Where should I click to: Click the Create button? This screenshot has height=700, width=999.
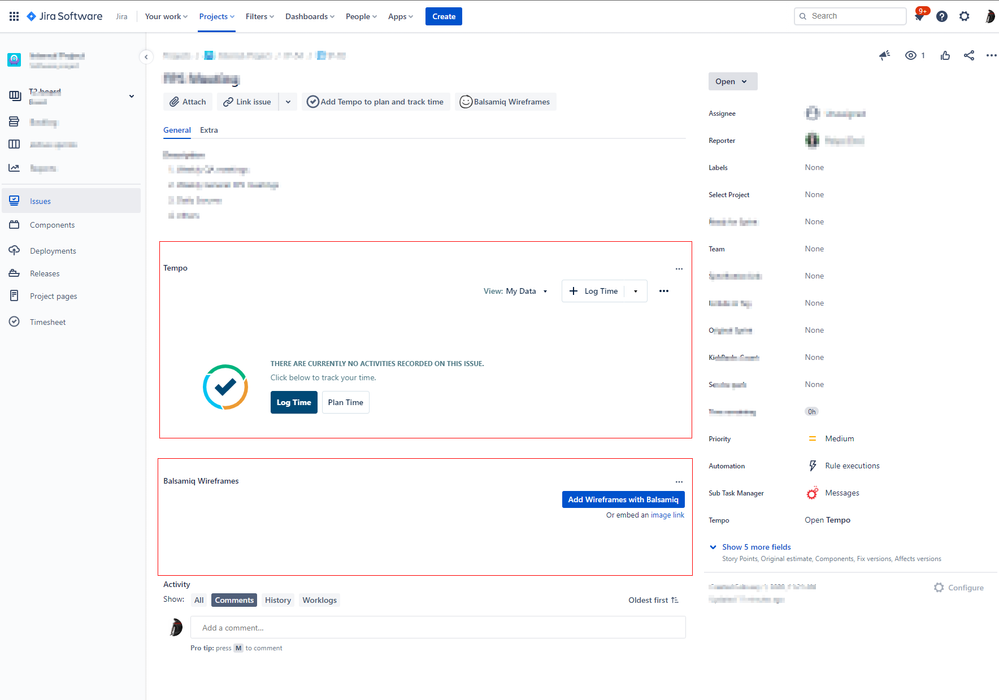click(443, 17)
